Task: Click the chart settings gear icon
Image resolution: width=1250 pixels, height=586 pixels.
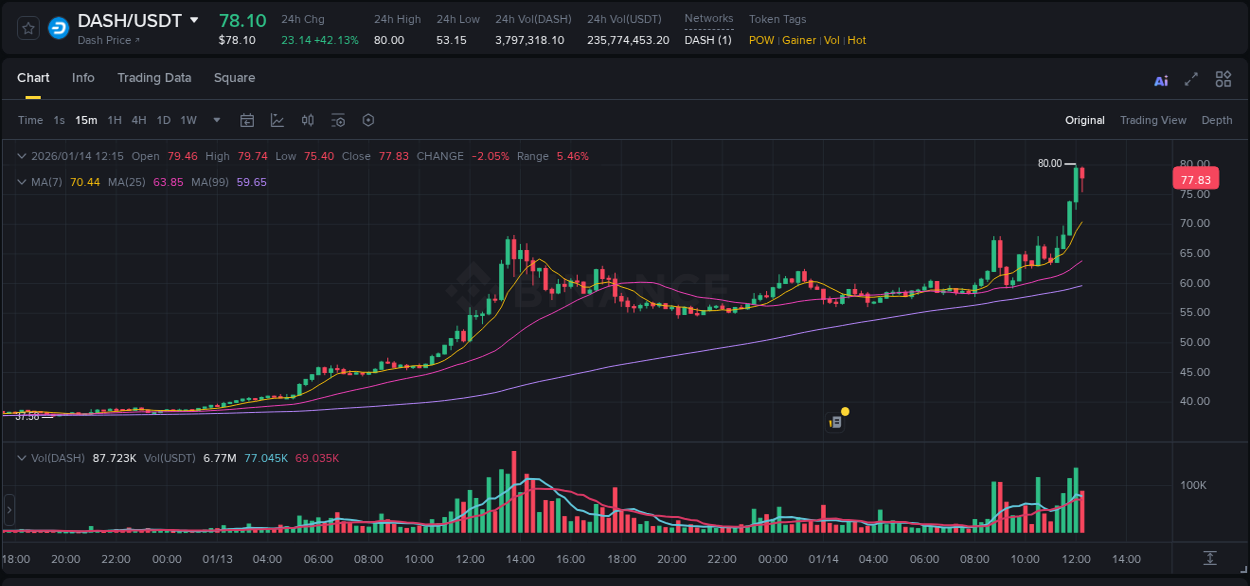Action: coord(368,120)
